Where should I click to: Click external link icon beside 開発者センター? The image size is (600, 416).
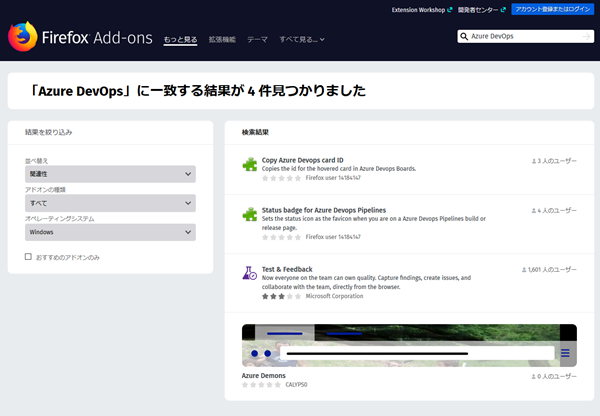(503, 10)
